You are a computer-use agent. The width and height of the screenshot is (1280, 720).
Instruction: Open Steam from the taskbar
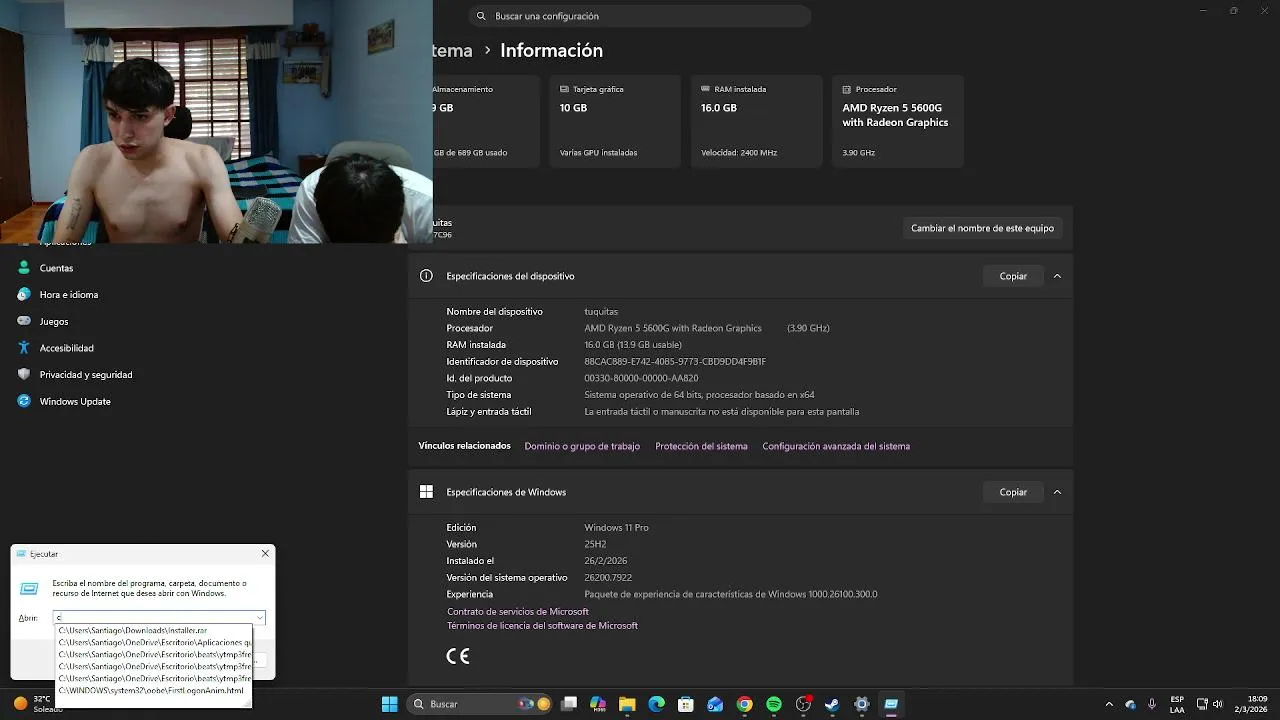[832, 704]
